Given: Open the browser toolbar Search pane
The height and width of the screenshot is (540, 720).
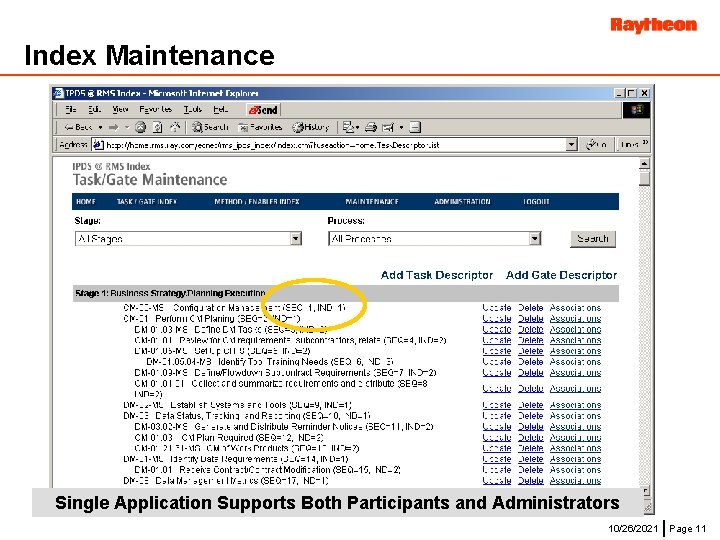Looking at the screenshot, I should (x=210, y=127).
